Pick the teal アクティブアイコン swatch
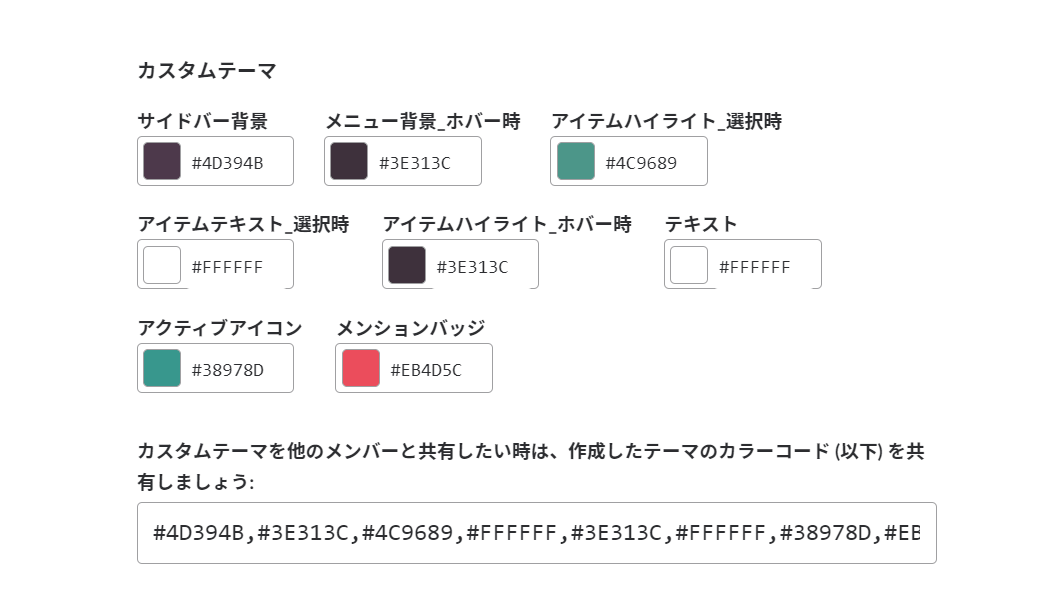 [x=162, y=368]
